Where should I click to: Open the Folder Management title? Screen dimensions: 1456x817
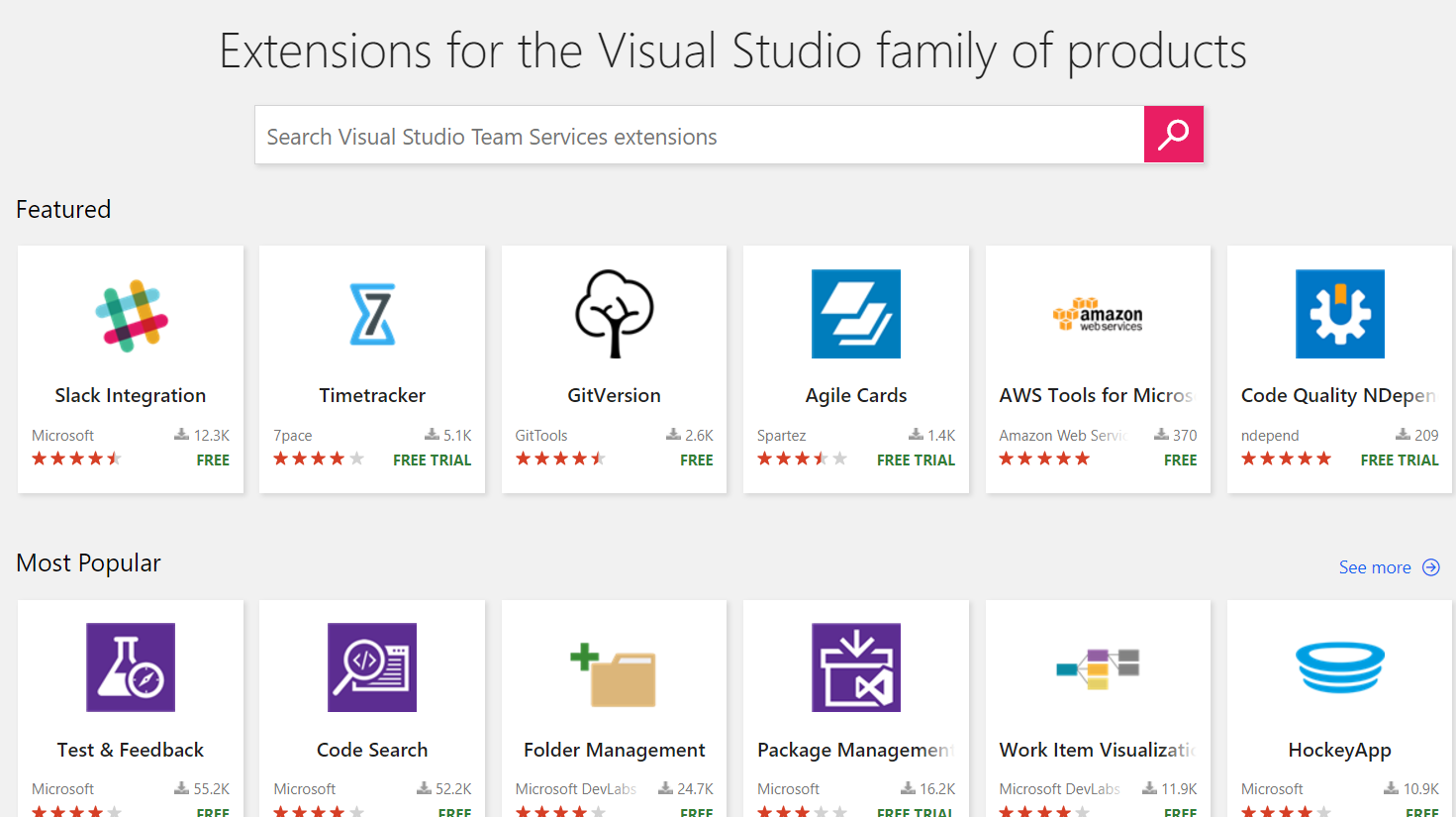point(614,750)
